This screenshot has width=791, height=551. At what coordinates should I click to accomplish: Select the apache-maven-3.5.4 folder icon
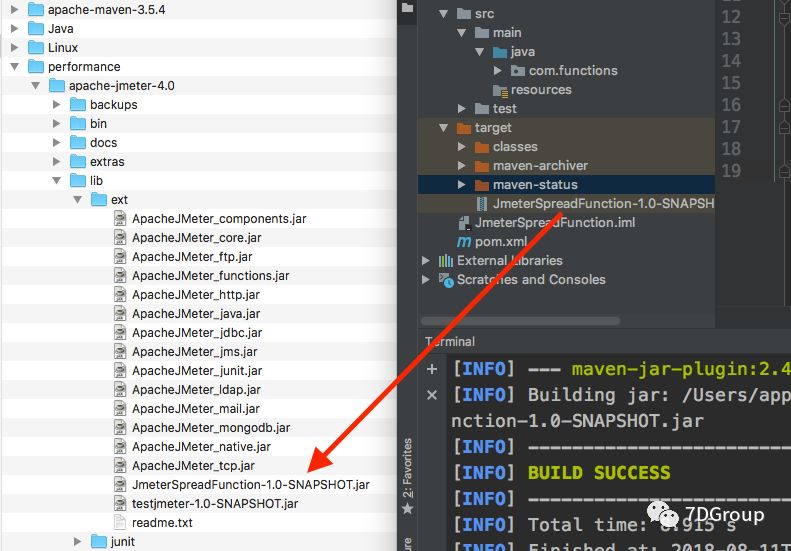point(36,10)
